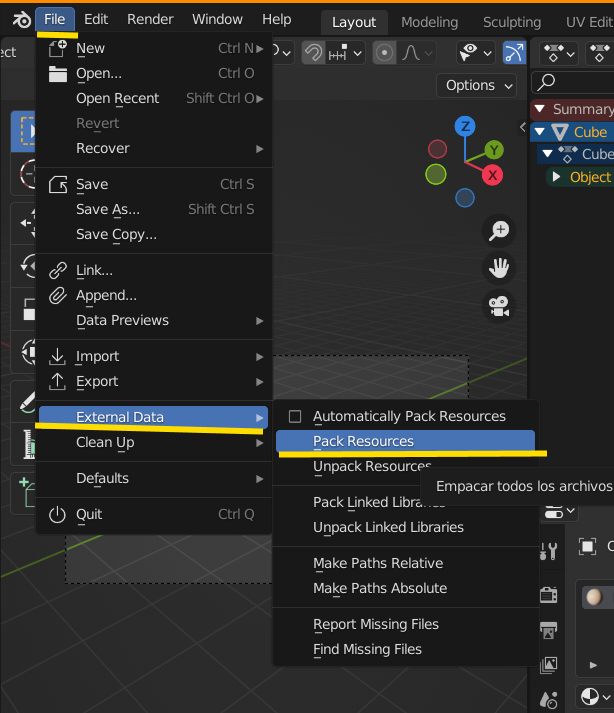This screenshot has width=614, height=713.
Task: Choose Save As... menu entry
Action: pos(154,209)
